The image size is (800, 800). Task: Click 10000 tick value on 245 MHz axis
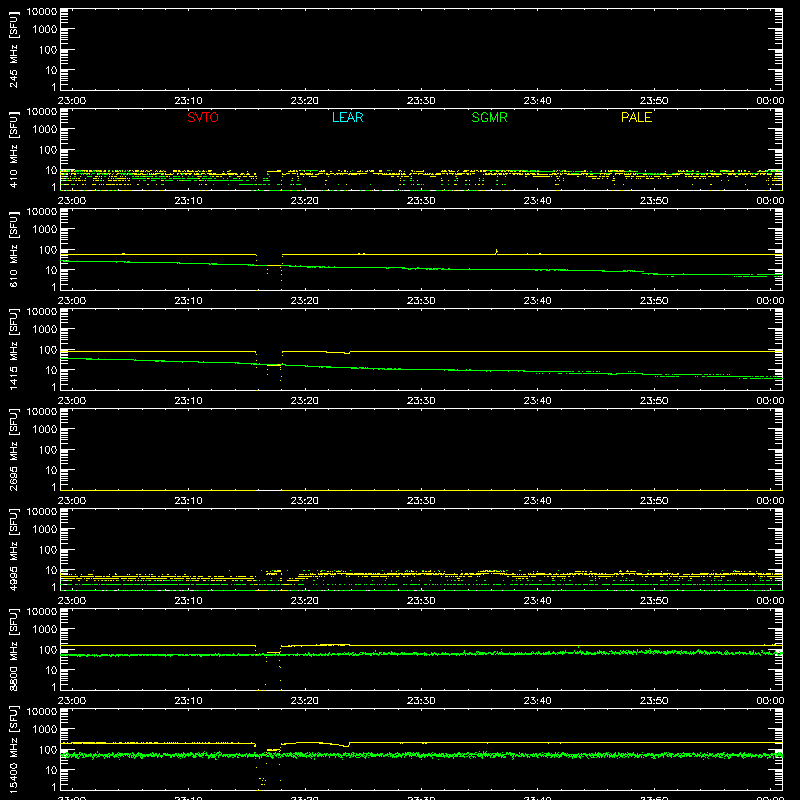[x=42, y=12]
